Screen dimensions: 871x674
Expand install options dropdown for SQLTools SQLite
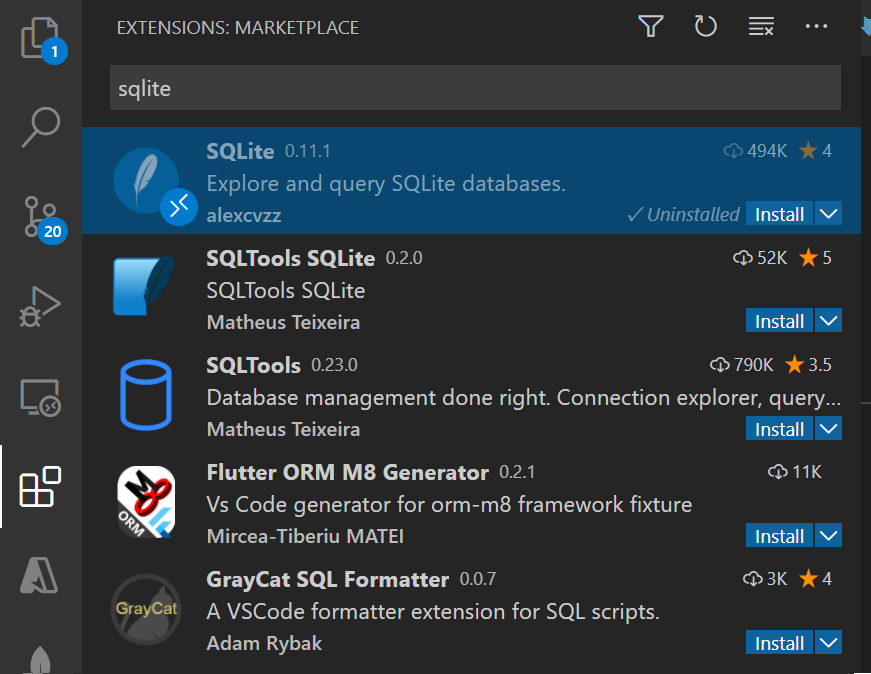(x=828, y=321)
